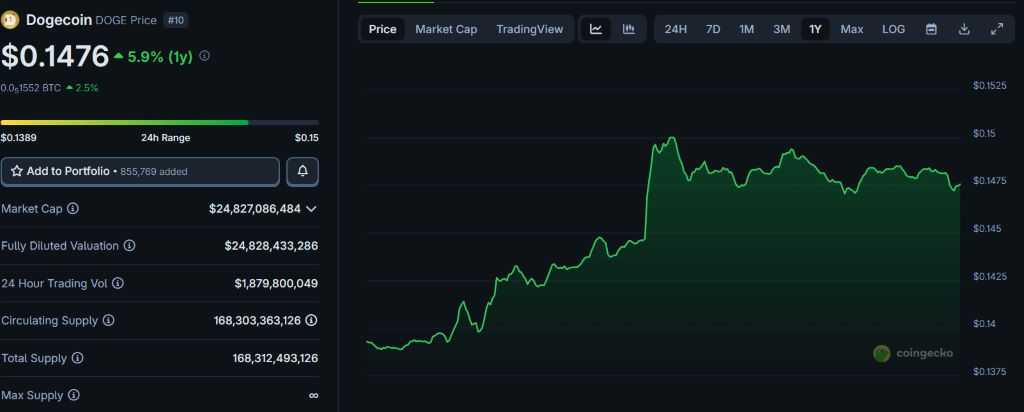Screen dimensions: 1024x412
Task: Switch to line chart view icon
Action: [x=596, y=29]
